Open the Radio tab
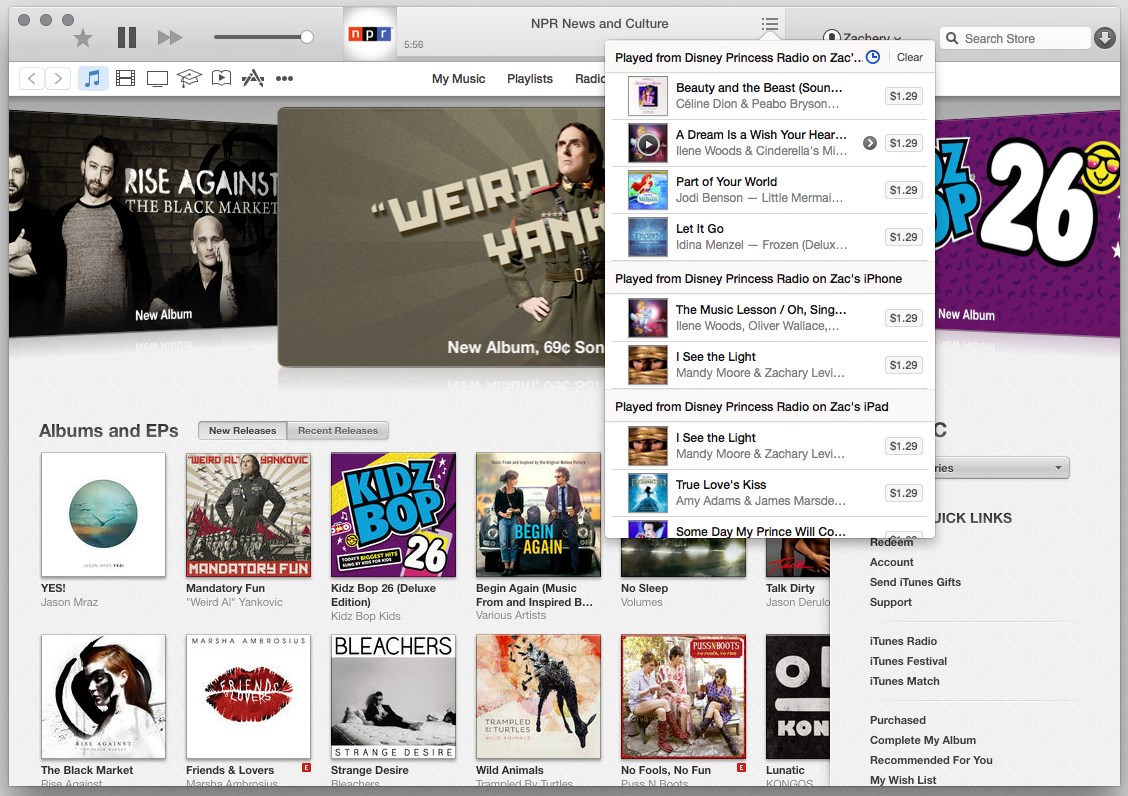This screenshot has height=796, width=1128. pos(590,78)
